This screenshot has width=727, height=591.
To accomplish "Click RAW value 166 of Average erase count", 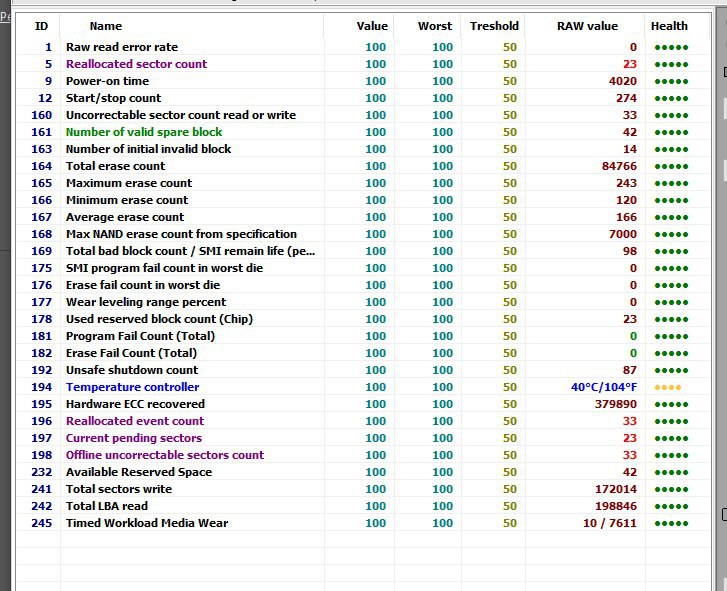I will point(626,217).
